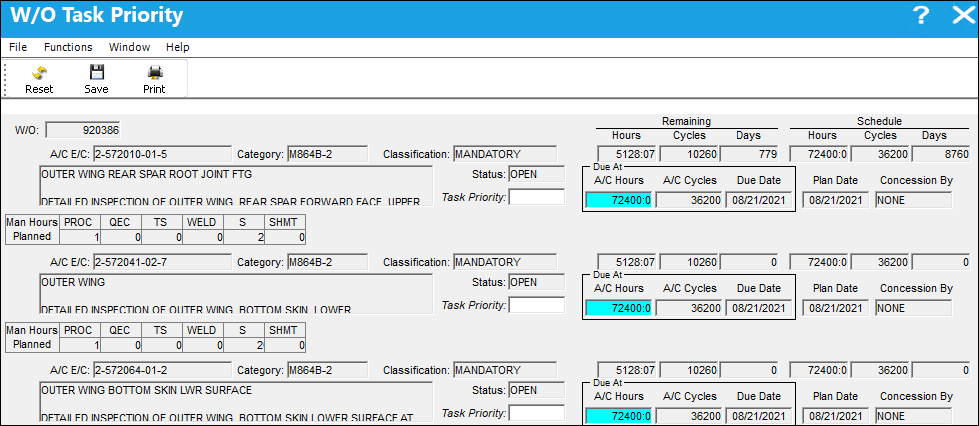Image resolution: width=979 pixels, height=426 pixels.
Task: Click OUTER WING REAR SPAR ROOT JOINT description
Action: 235,186
